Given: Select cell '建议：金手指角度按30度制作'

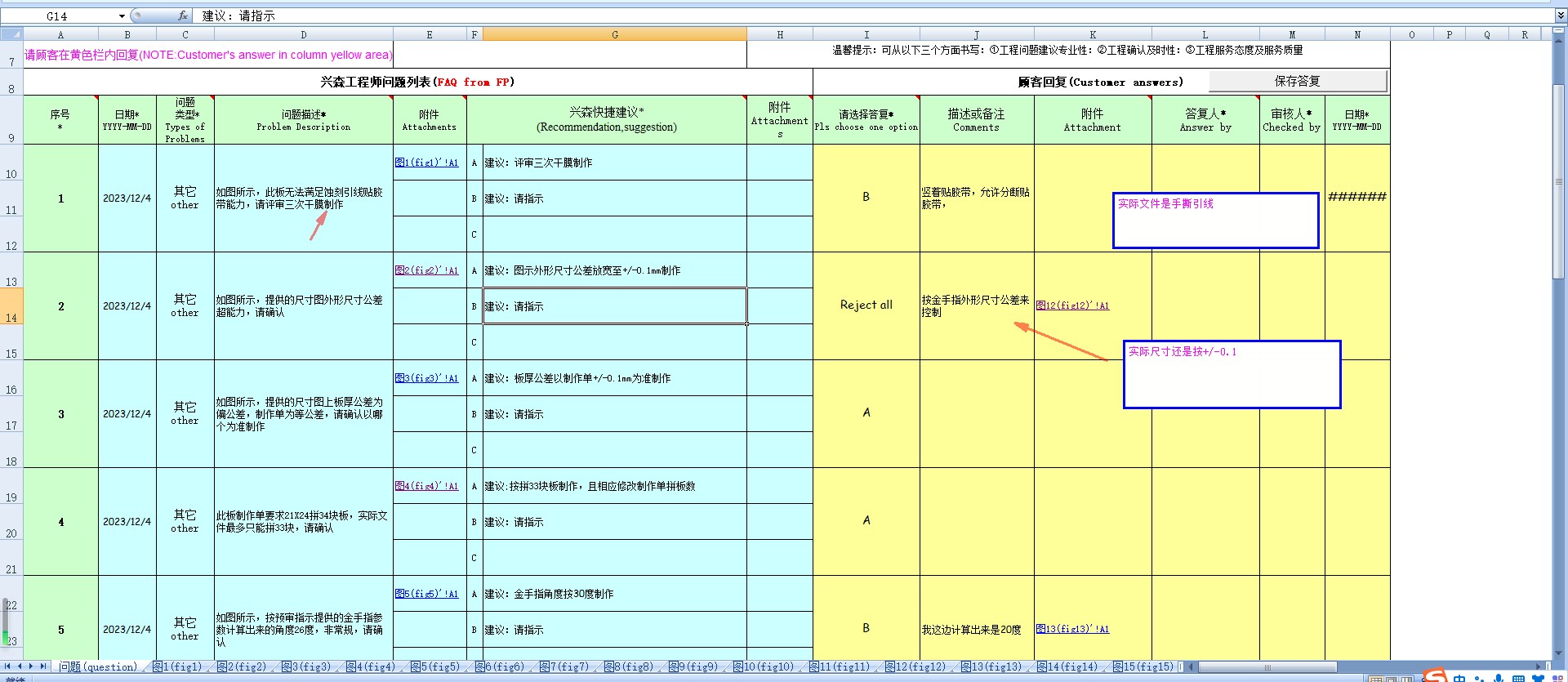Looking at the screenshot, I should click(614, 594).
